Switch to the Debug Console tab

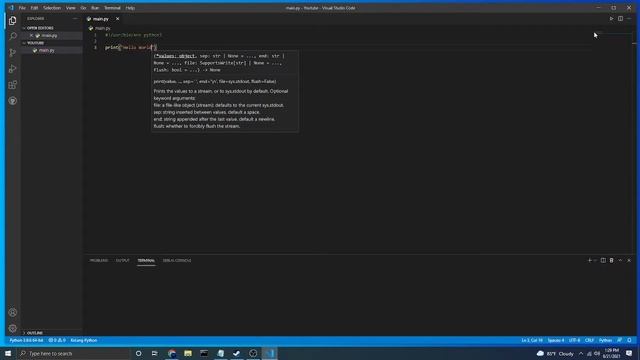(177, 260)
